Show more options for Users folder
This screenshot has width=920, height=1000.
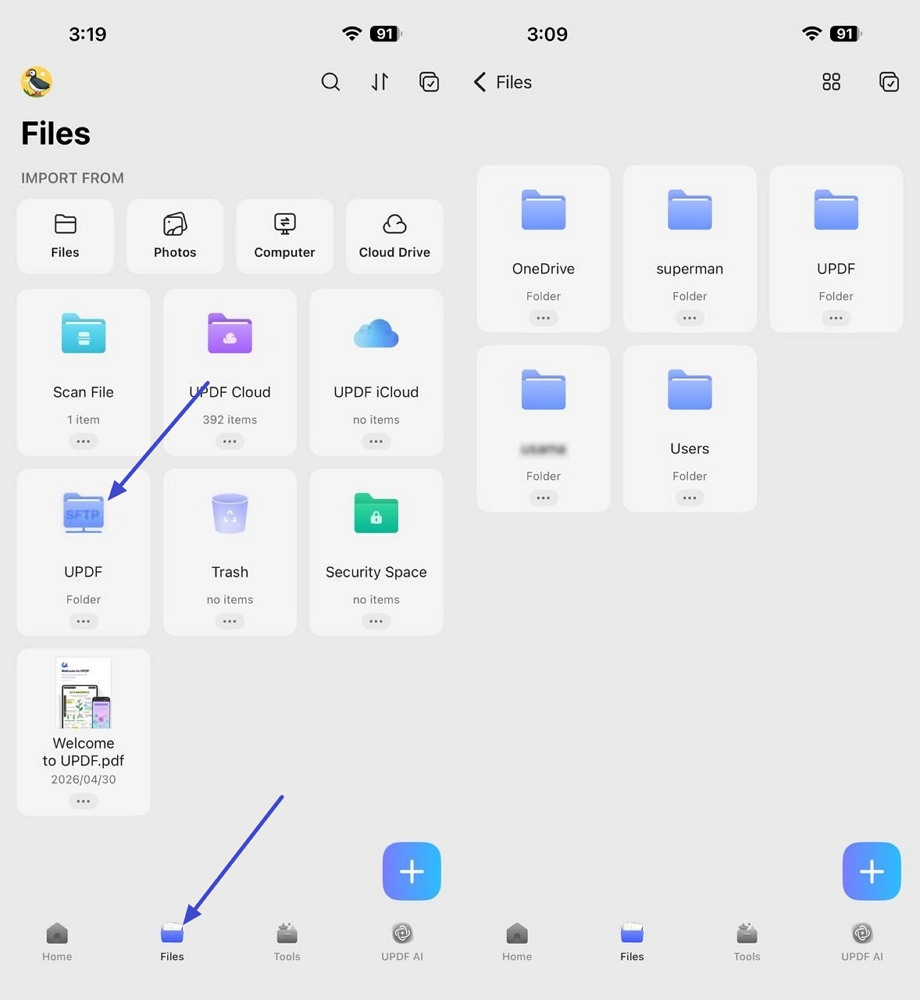click(x=690, y=497)
